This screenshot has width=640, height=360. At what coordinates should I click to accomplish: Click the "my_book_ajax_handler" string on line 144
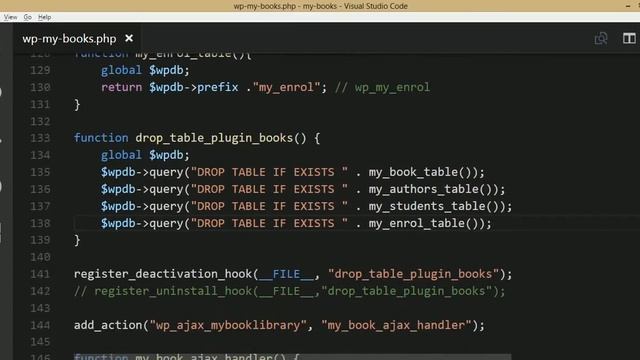(396, 325)
